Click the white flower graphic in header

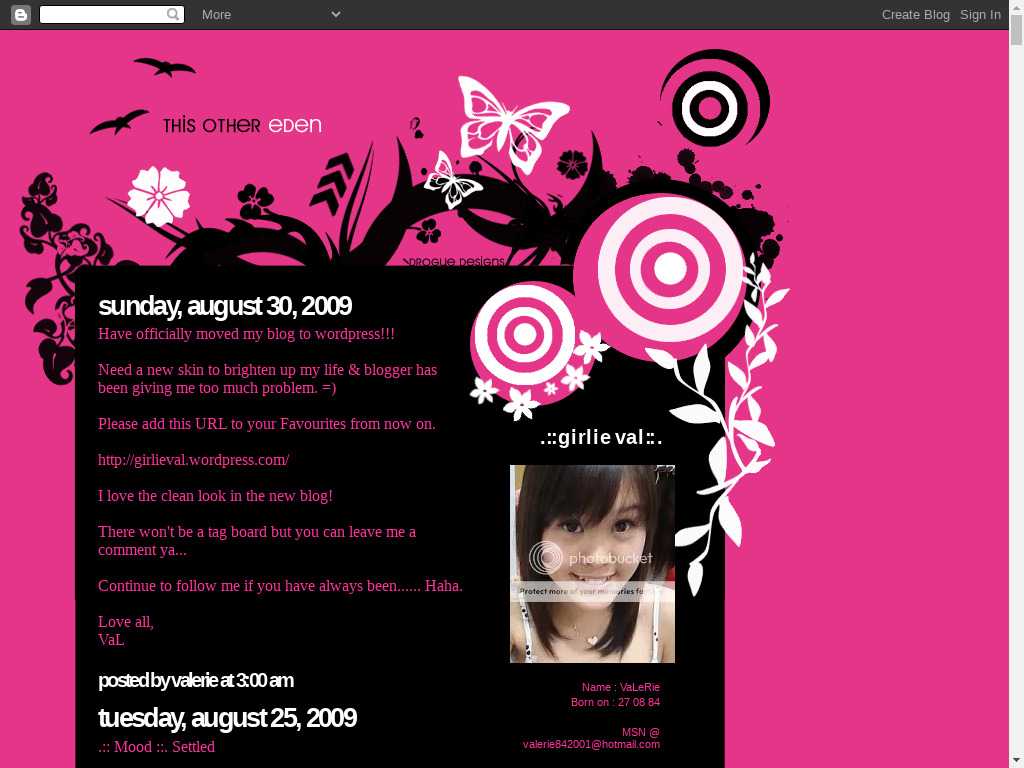[x=158, y=195]
